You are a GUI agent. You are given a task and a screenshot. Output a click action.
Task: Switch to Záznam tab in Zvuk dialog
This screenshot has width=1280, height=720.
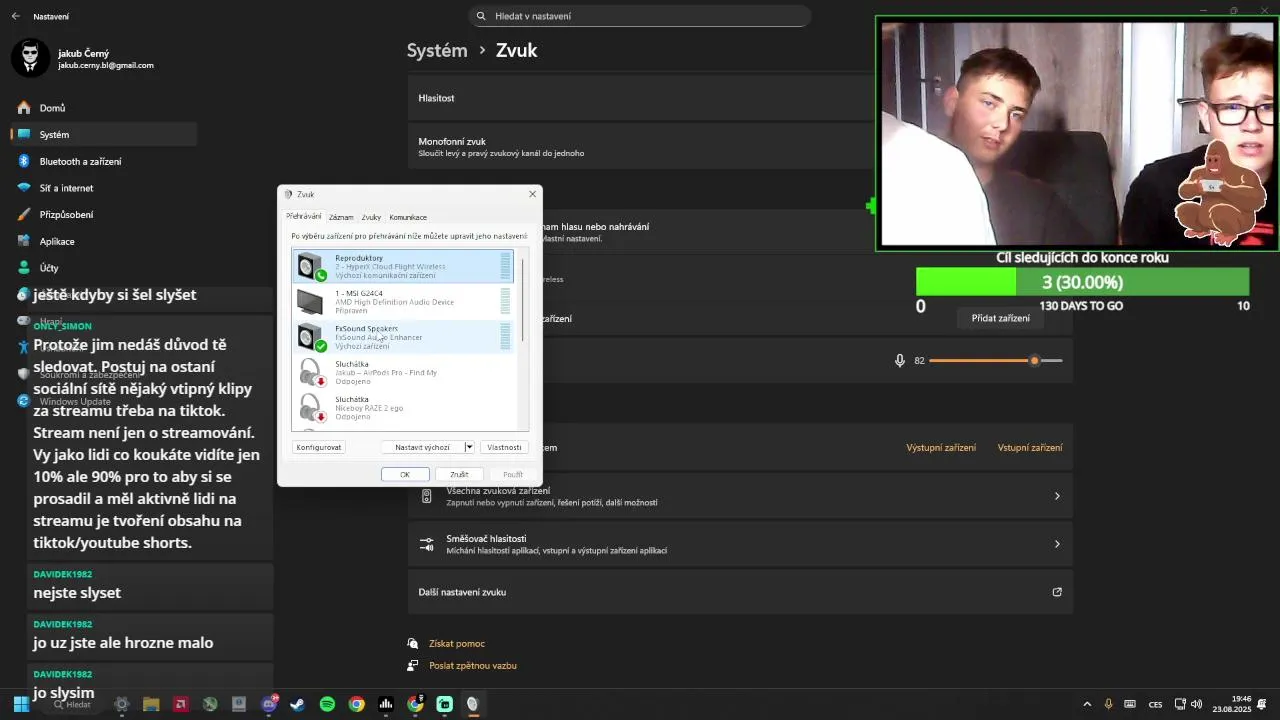[341, 217]
